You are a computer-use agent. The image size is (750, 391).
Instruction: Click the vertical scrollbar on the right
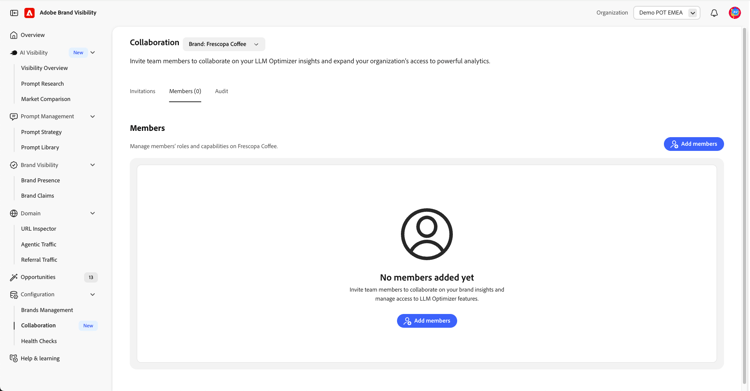click(744, 206)
